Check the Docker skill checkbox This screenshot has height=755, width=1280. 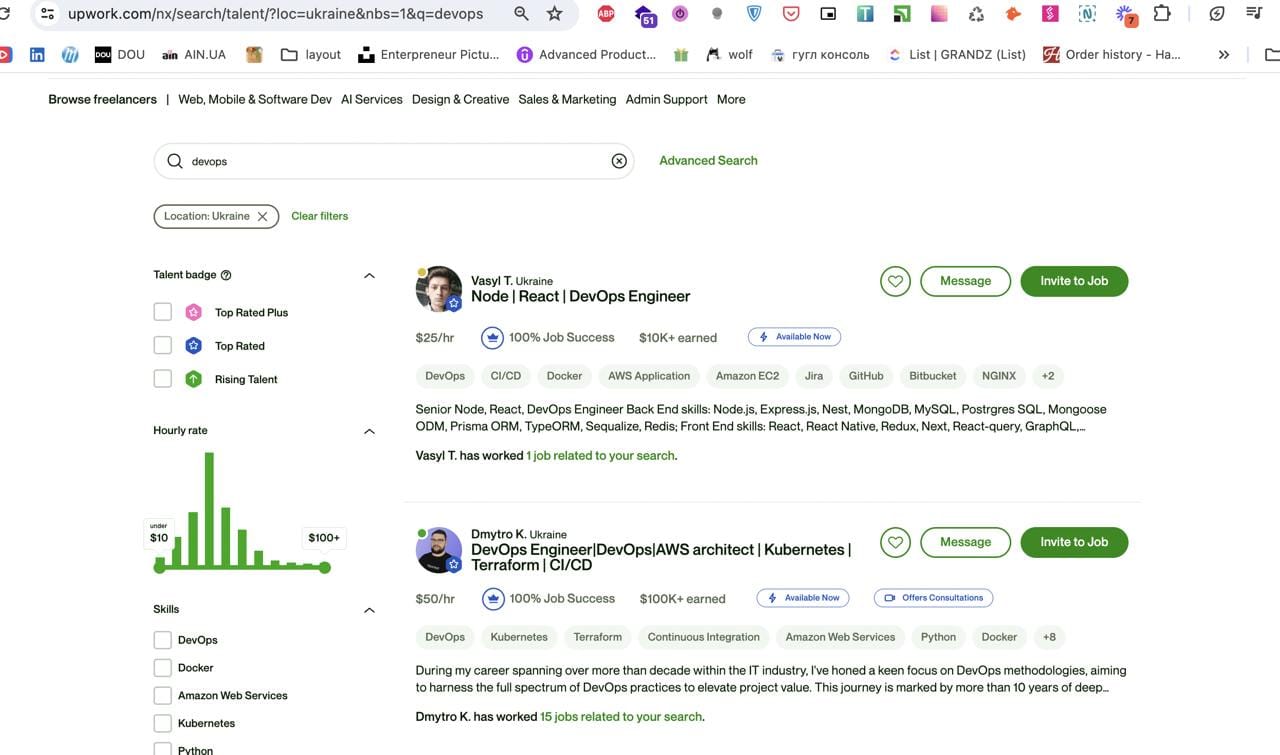pos(163,667)
